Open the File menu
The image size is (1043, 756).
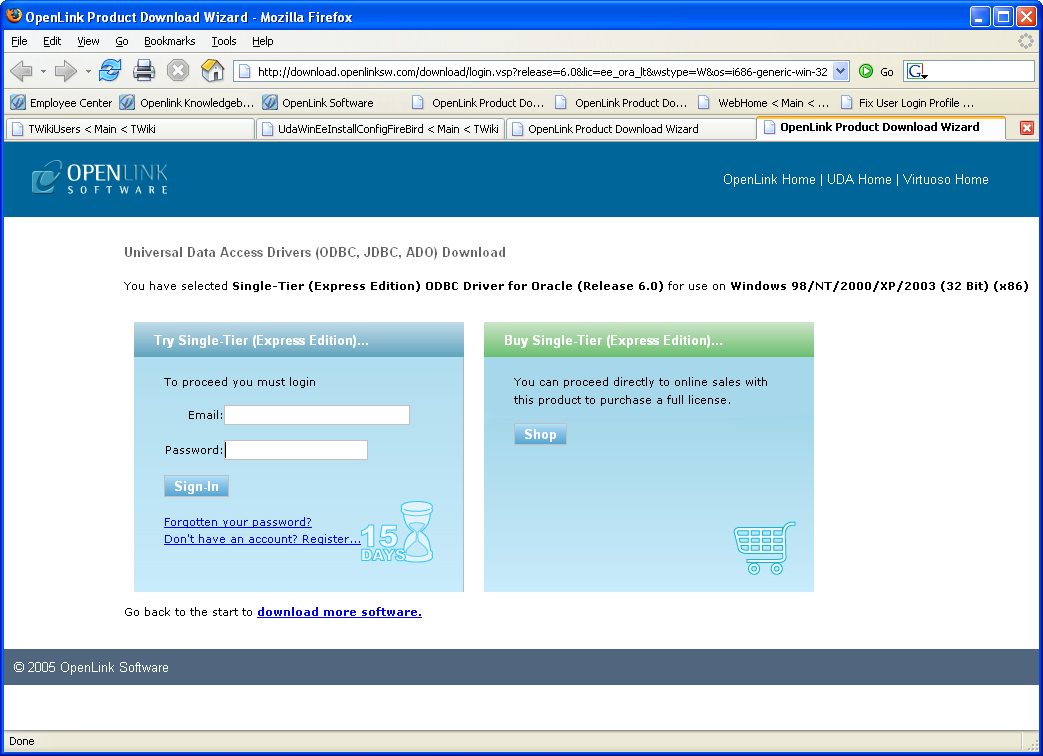[x=19, y=41]
